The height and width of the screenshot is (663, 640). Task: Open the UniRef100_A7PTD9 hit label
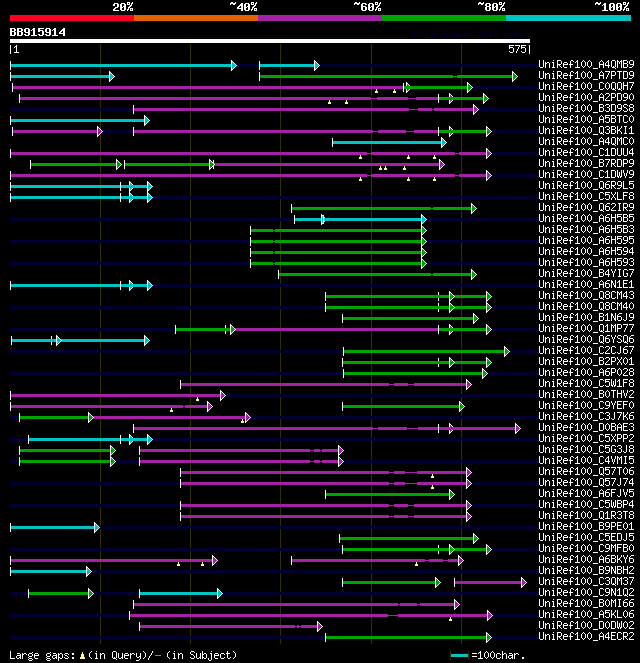tap(586, 75)
